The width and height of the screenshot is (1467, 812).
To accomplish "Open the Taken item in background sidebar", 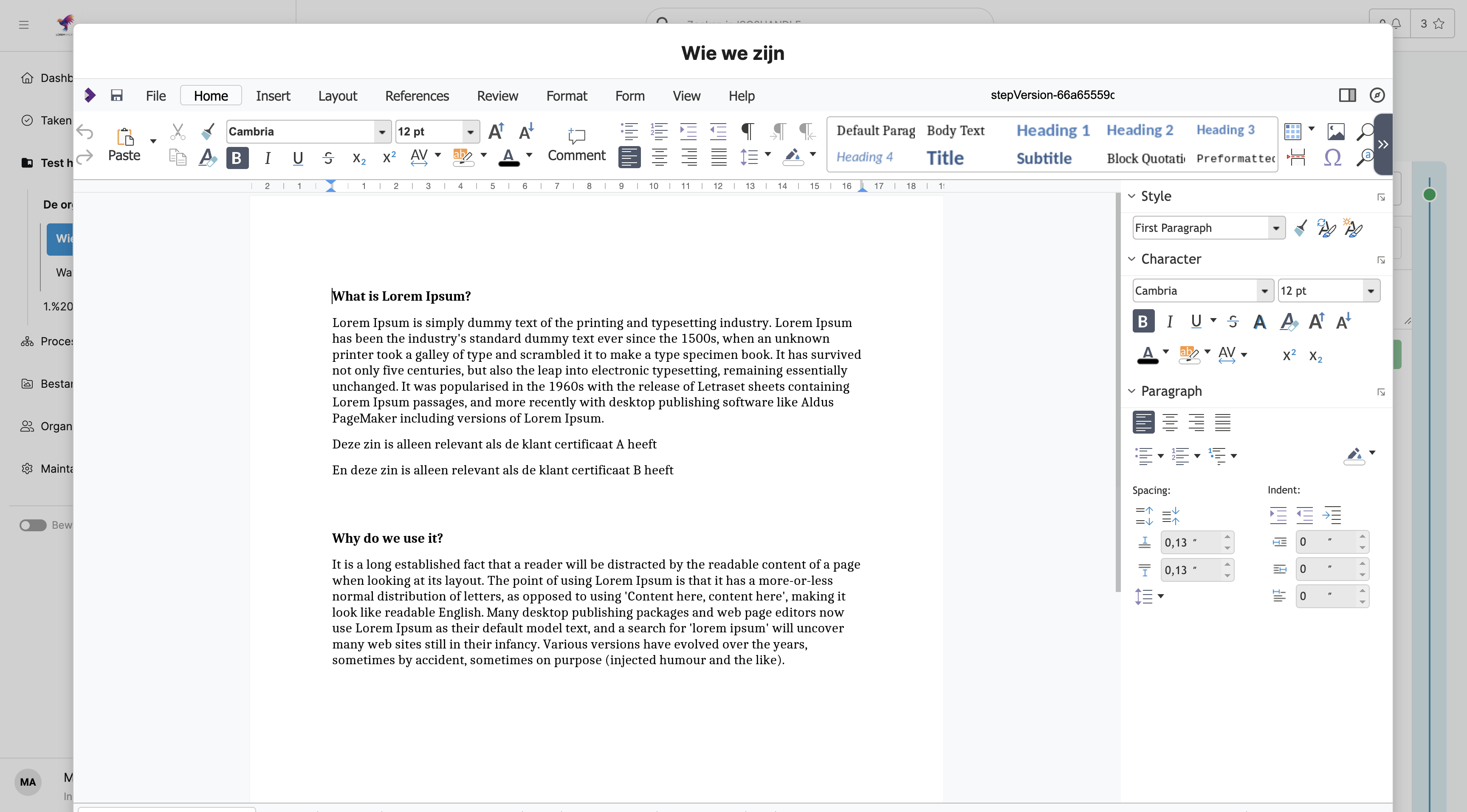I will click(46, 120).
